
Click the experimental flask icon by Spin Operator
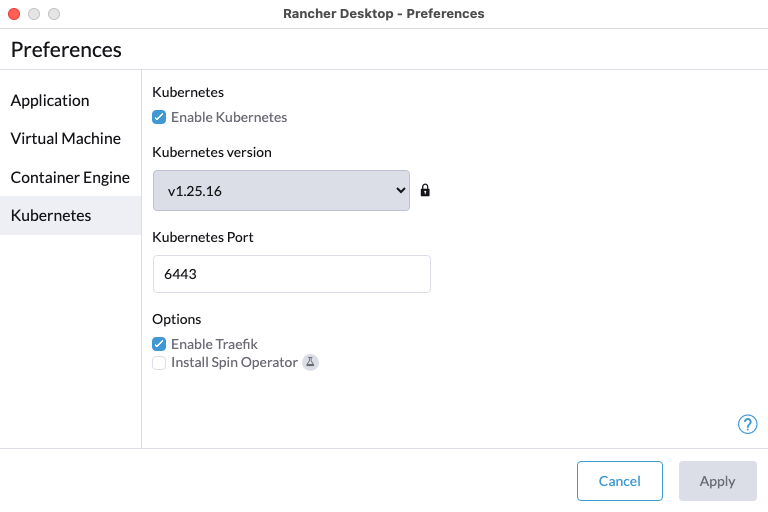click(x=310, y=362)
